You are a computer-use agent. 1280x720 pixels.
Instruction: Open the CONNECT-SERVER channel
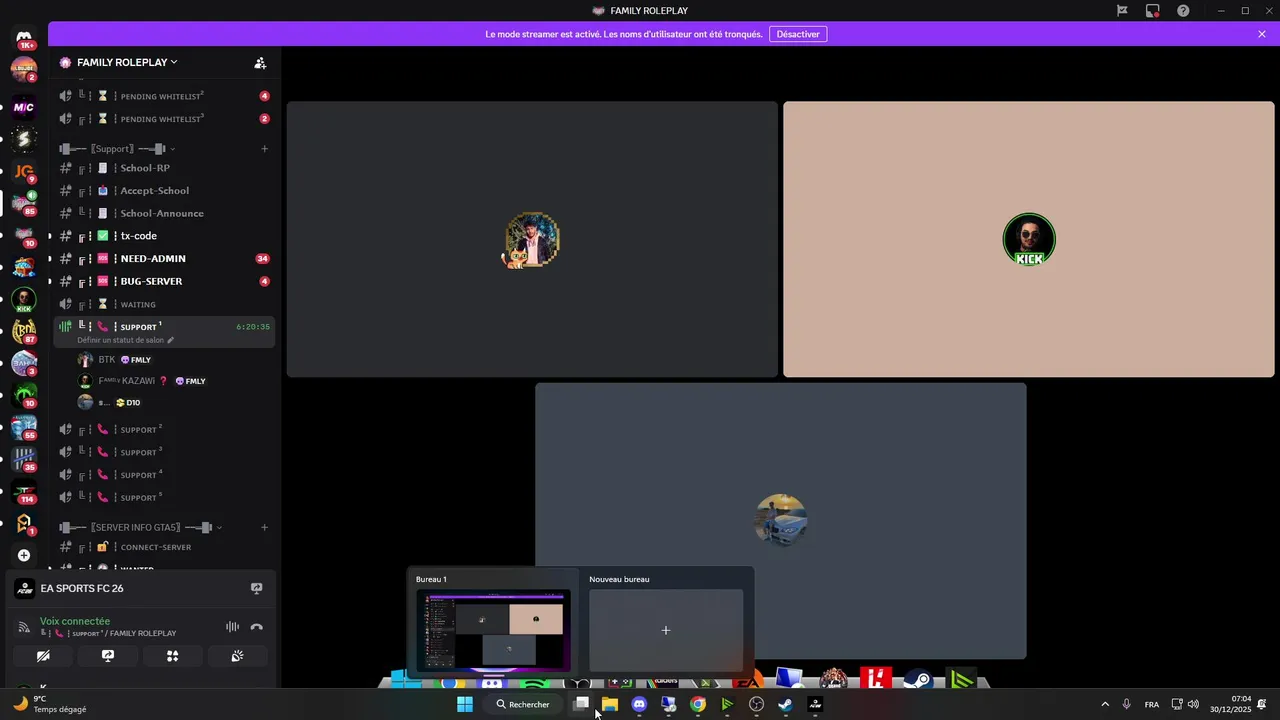click(165, 547)
